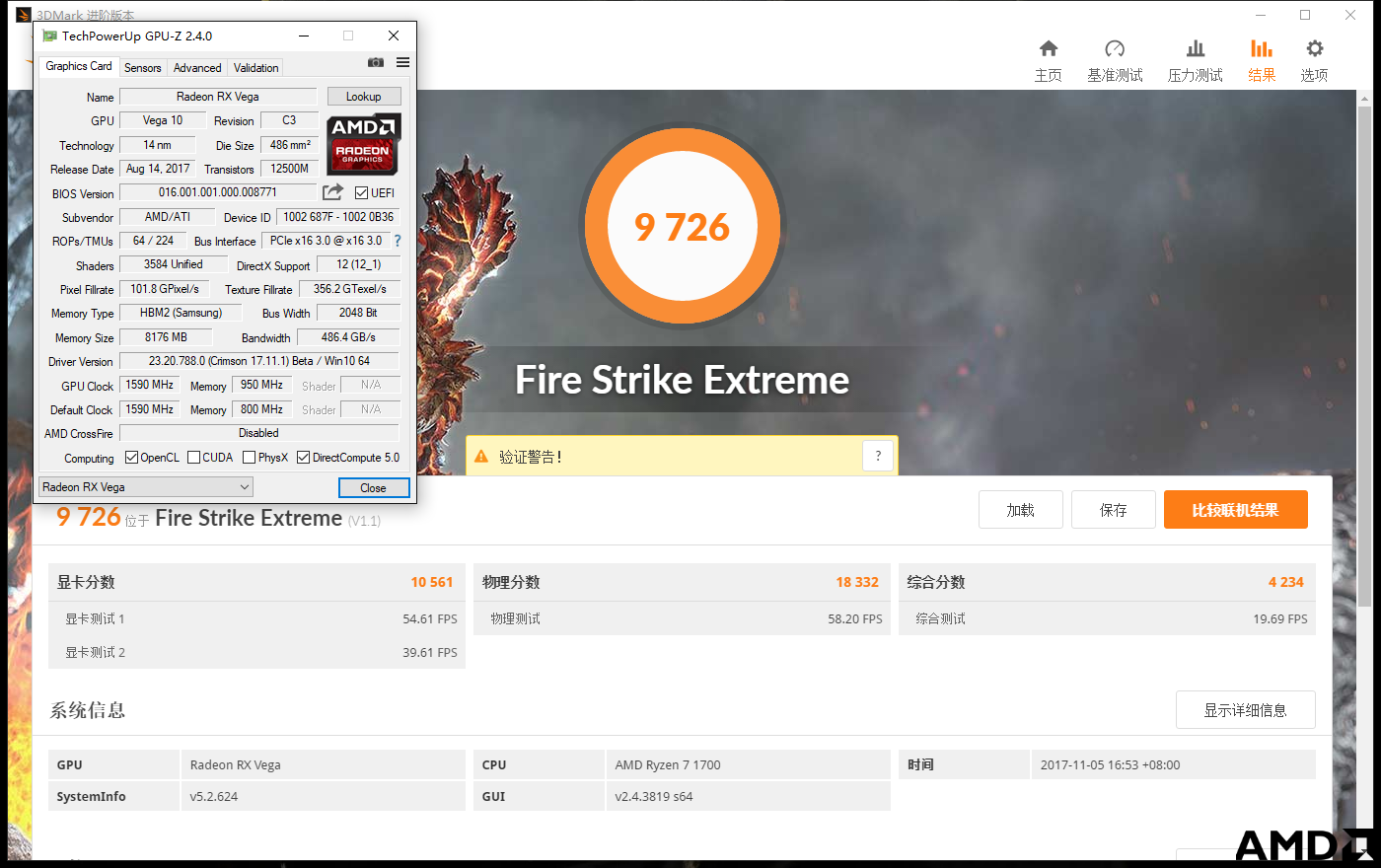Click 显卡测试 2 row 39.61 FPS
1381x868 pixels.
click(256, 652)
